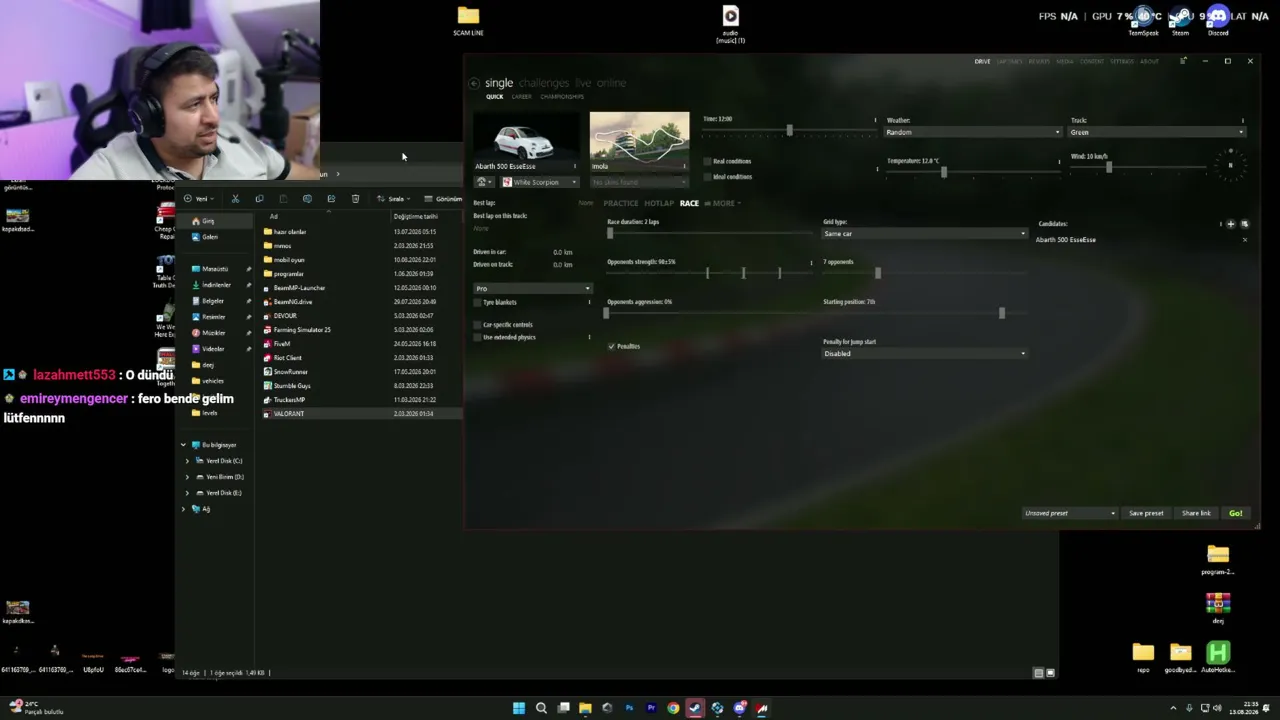Adjust the Wind speed slider handle
Viewport: 1280px width, 720px height.
click(x=1108, y=168)
